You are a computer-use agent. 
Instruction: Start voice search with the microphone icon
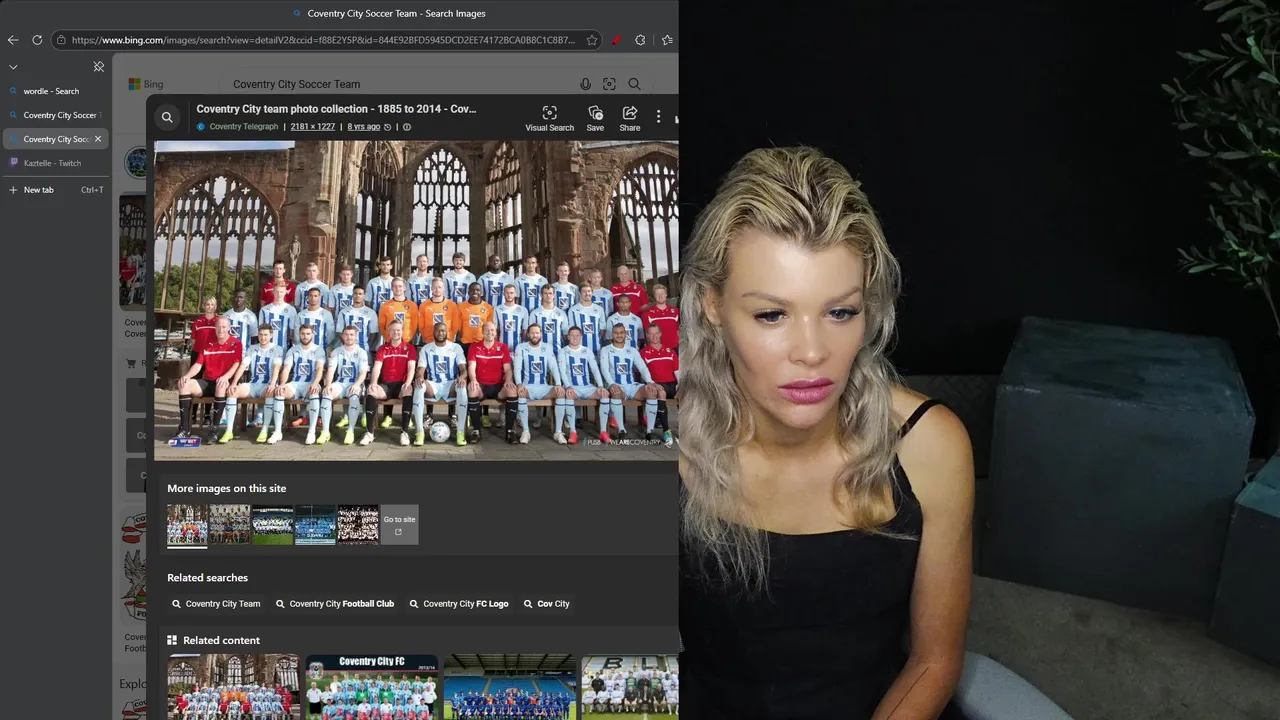[585, 84]
